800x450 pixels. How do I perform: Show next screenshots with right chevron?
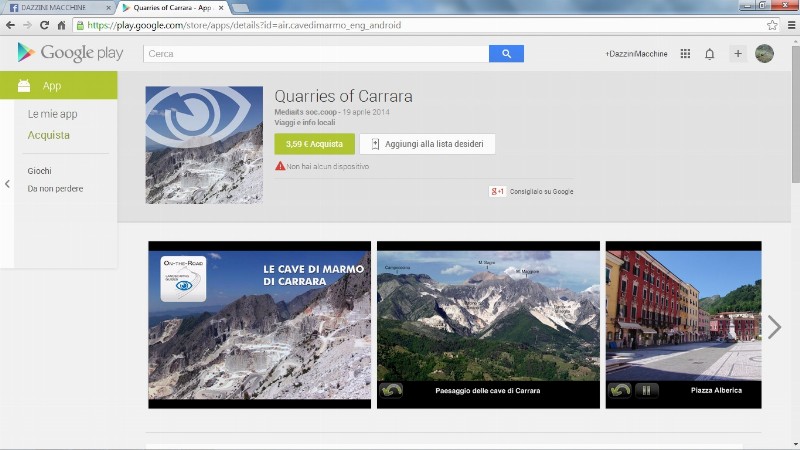click(x=774, y=327)
